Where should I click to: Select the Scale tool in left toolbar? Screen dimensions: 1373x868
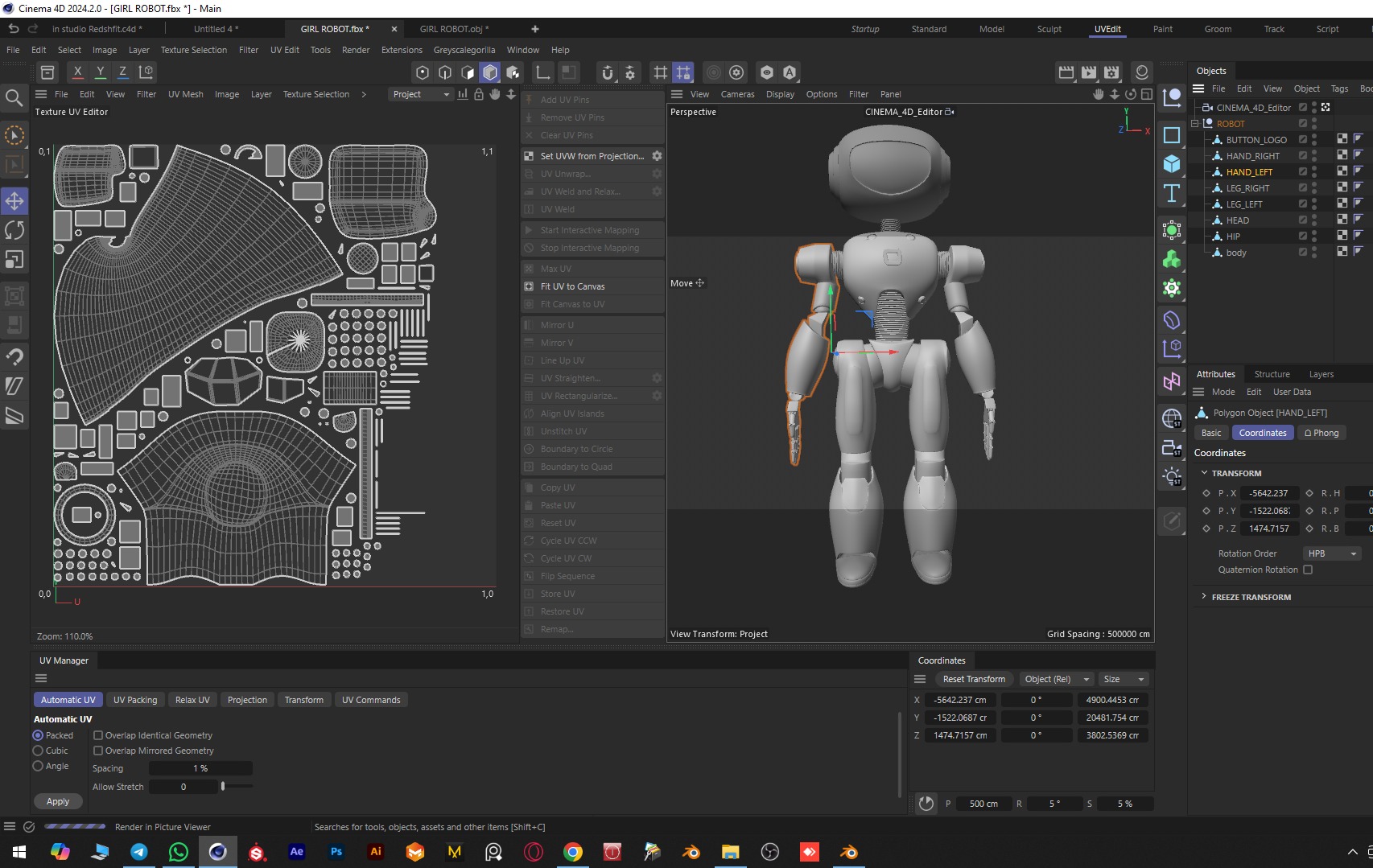pyautogui.click(x=14, y=259)
